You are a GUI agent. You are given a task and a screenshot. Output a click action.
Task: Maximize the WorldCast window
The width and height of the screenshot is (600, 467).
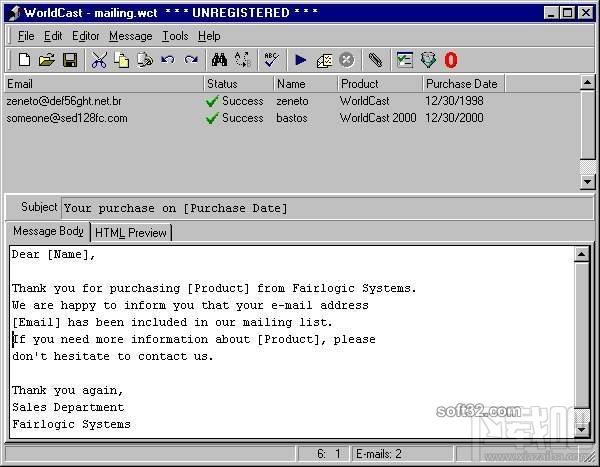coord(567,13)
